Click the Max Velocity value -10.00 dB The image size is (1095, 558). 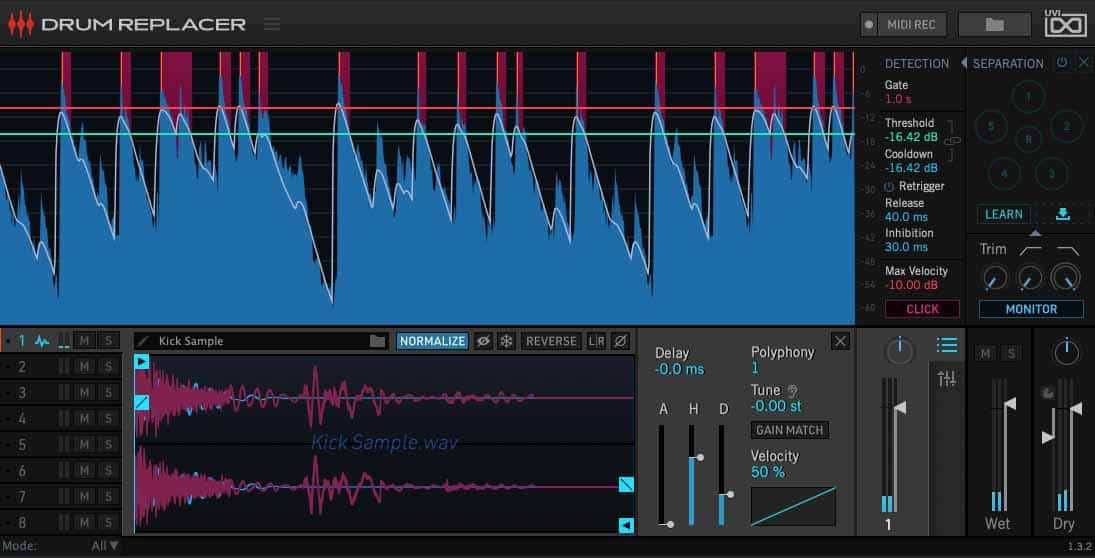tap(911, 285)
